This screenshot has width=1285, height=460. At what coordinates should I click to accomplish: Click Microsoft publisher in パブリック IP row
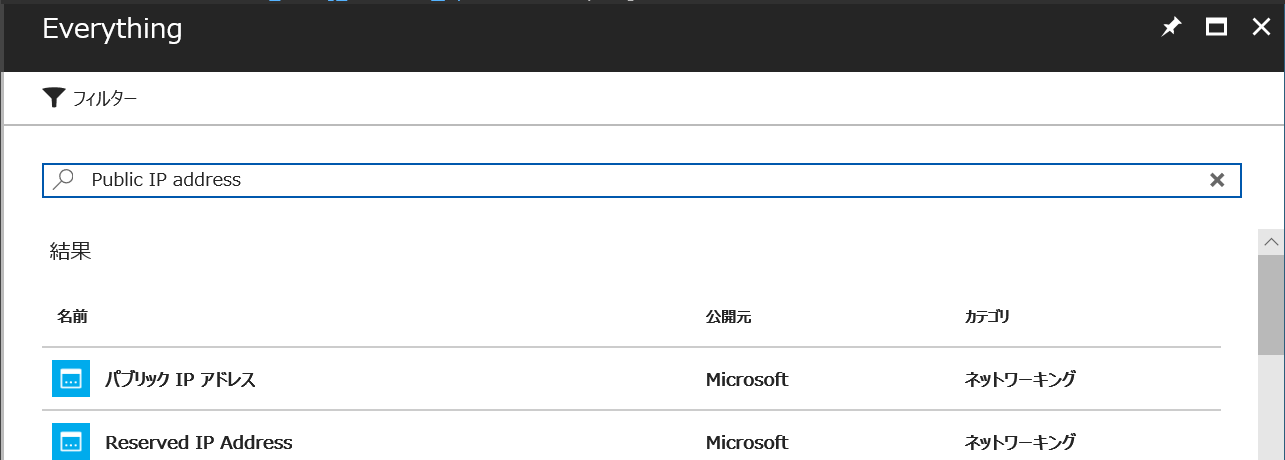(x=747, y=380)
